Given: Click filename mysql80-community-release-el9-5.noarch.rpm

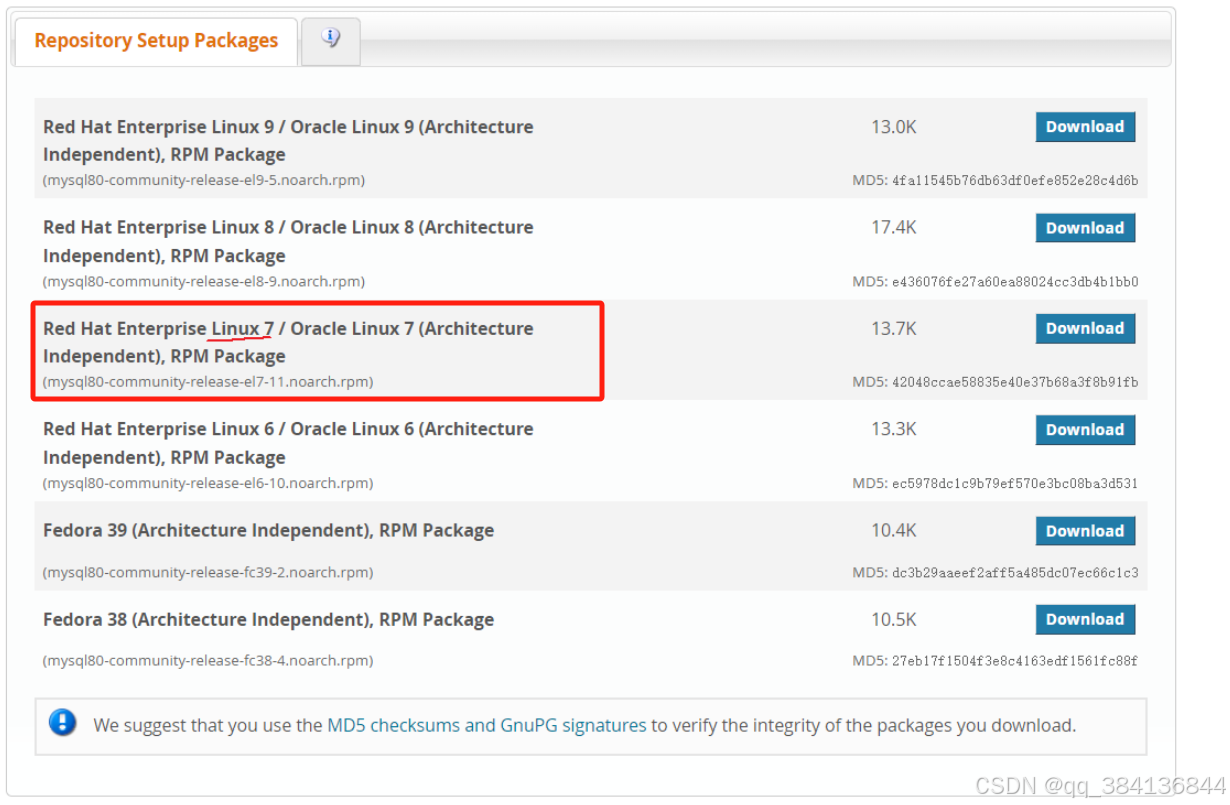Looking at the screenshot, I should point(204,181).
